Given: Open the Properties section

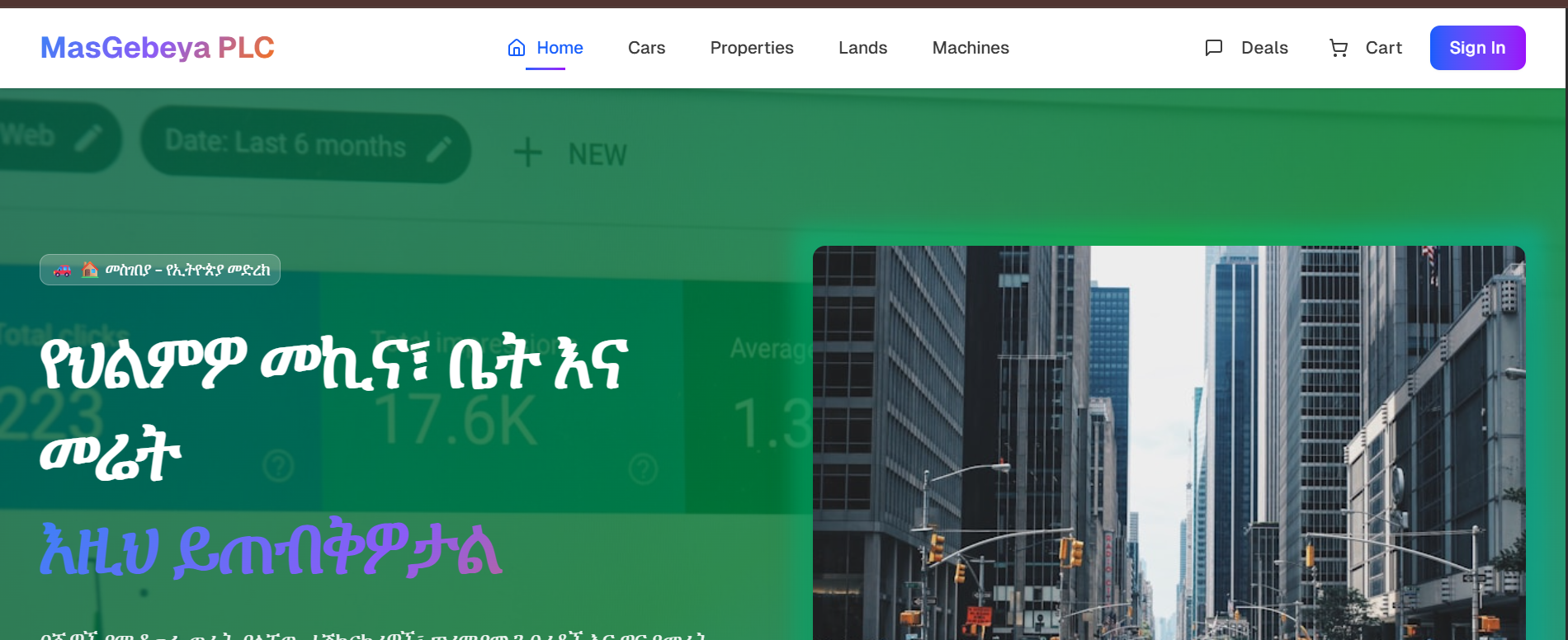Looking at the screenshot, I should coord(751,48).
